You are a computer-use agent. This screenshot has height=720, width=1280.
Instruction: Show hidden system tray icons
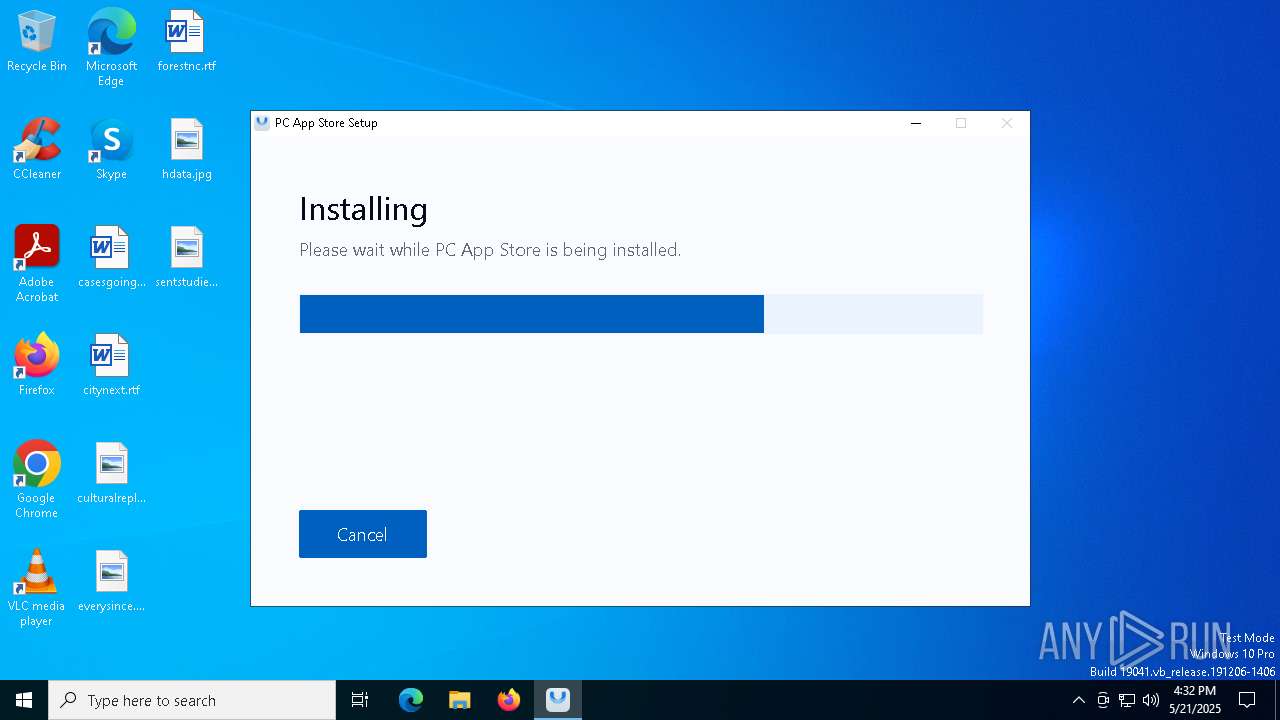[1078, 700]
